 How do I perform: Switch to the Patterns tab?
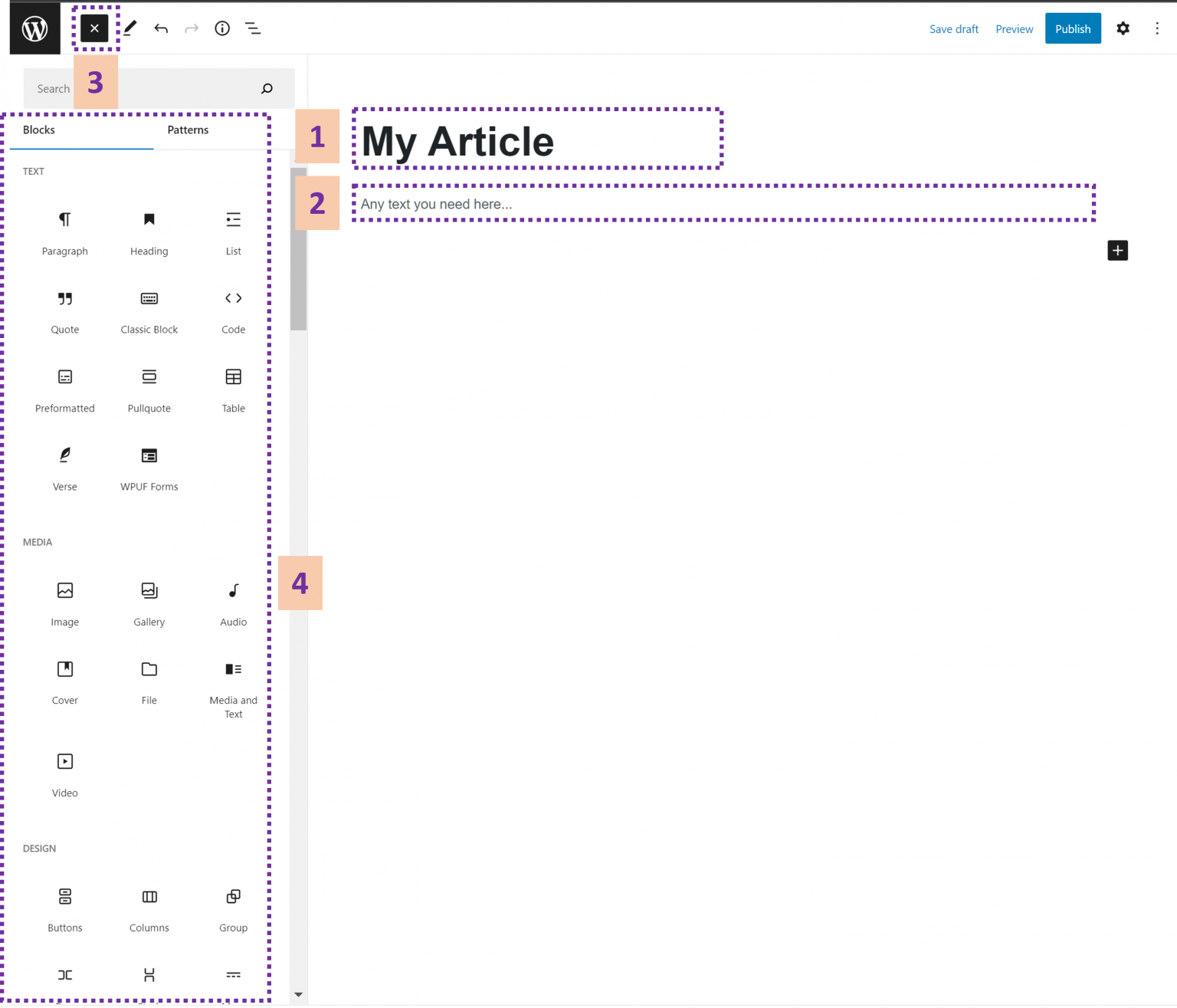click(x=188, y=130)
